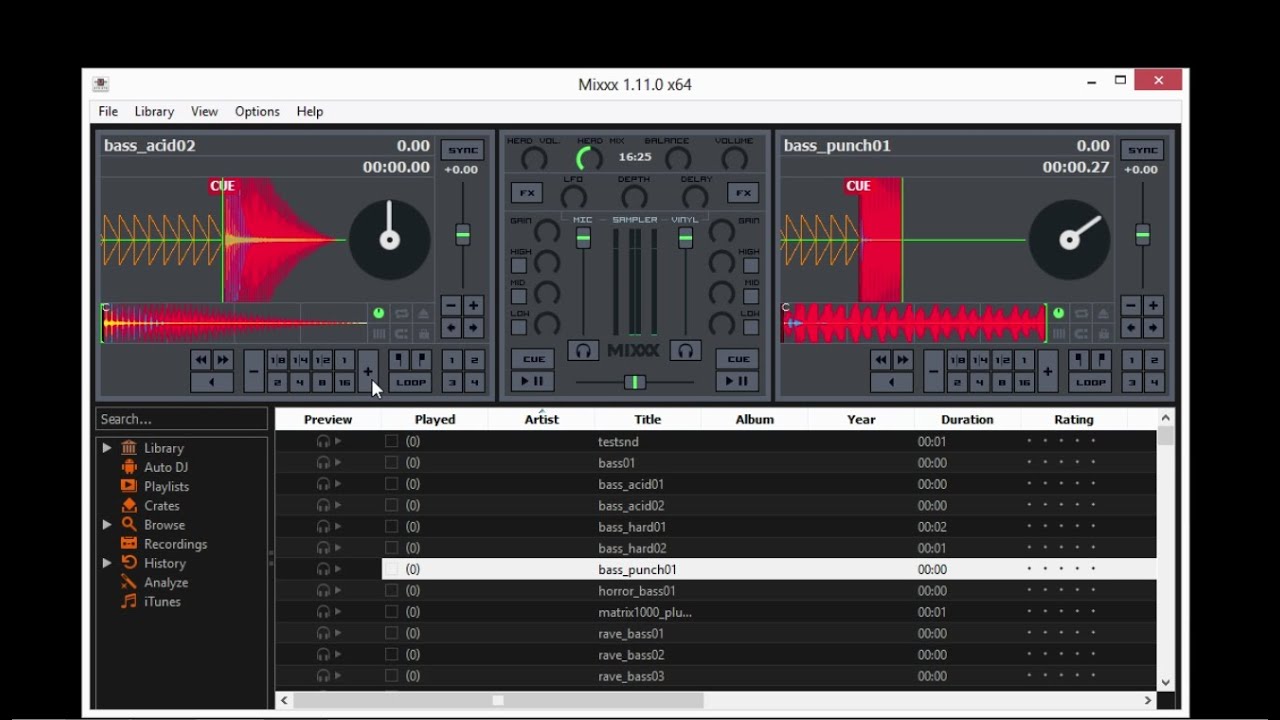Toggle reverse playback on bass_acid02 deck
Screen dimensions: 1280x720
(212, 382)
